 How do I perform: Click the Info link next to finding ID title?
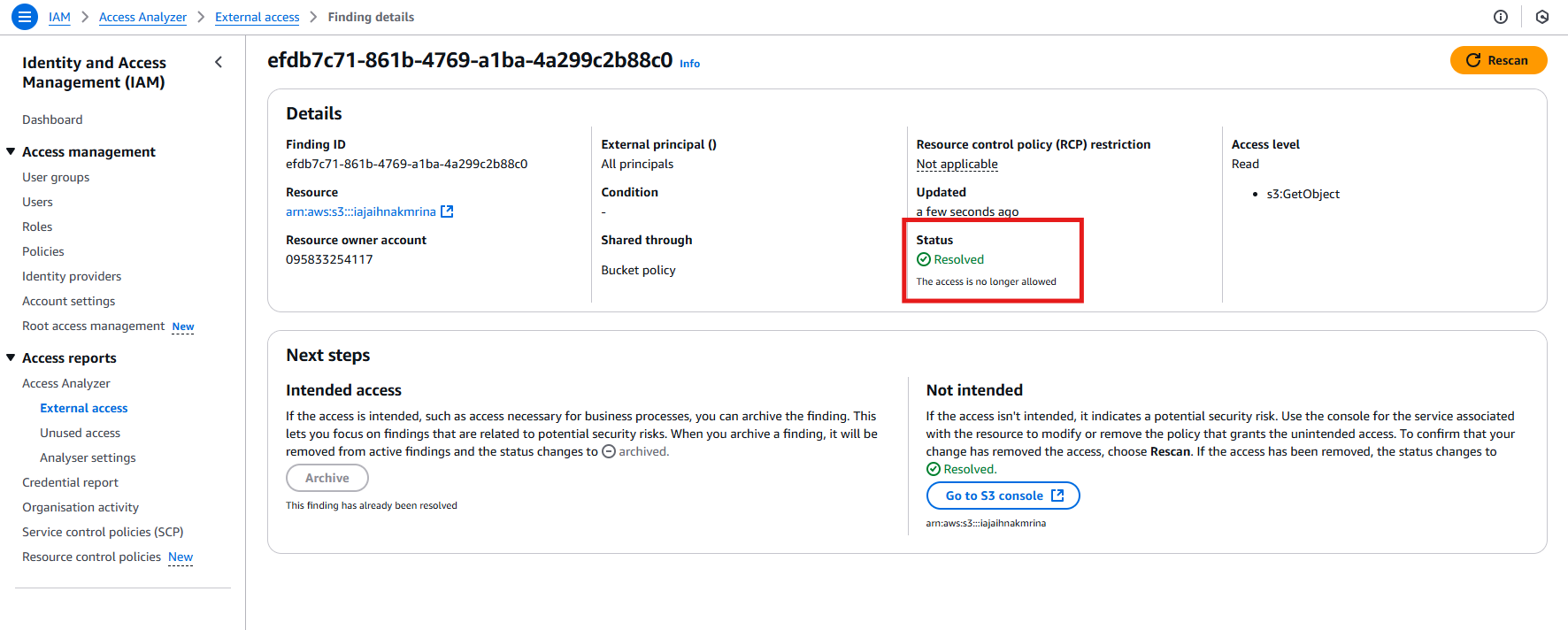point(689,64)
